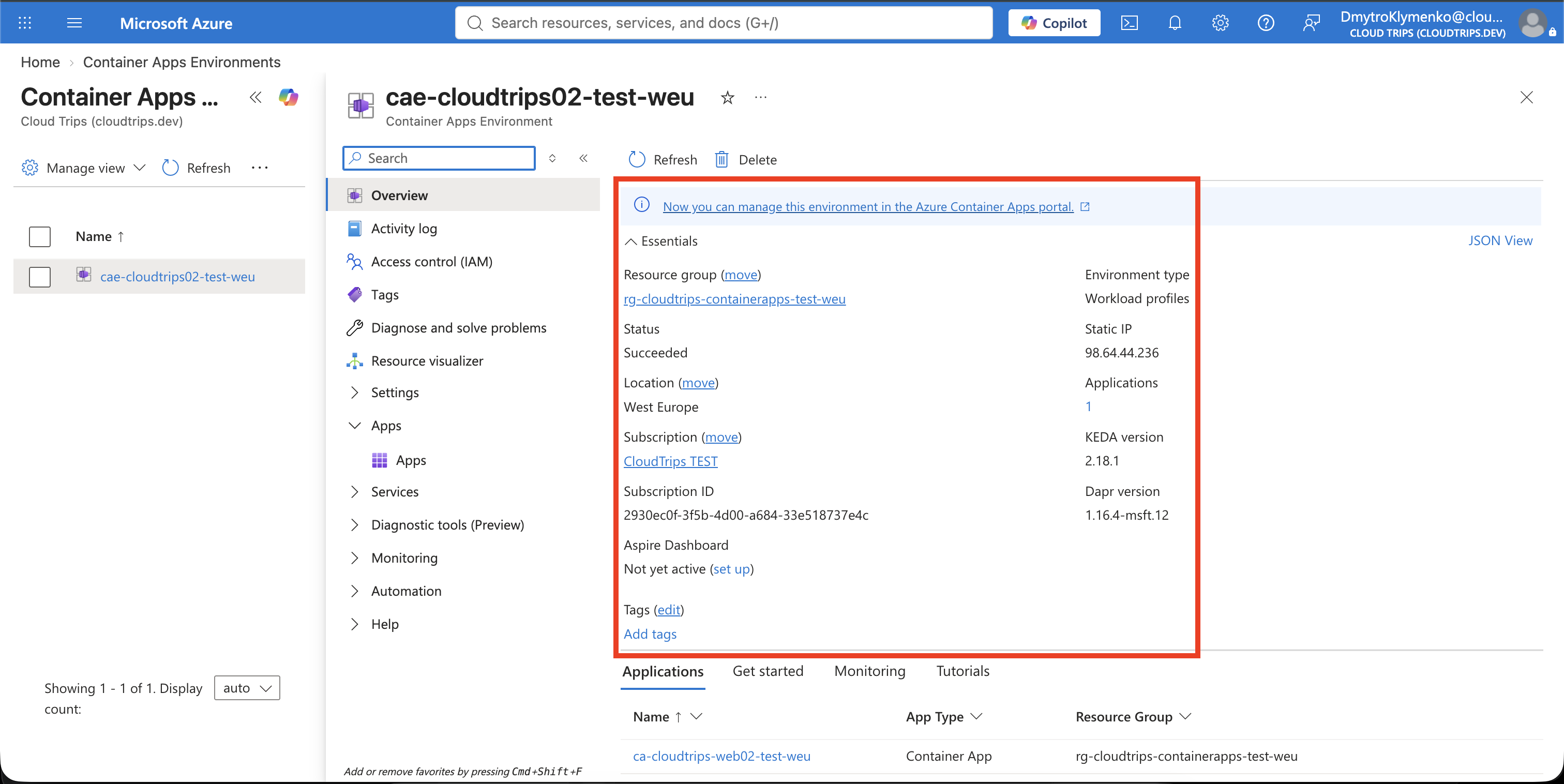Toggle expand-collapse all menu groups icon

click(552, 158)
